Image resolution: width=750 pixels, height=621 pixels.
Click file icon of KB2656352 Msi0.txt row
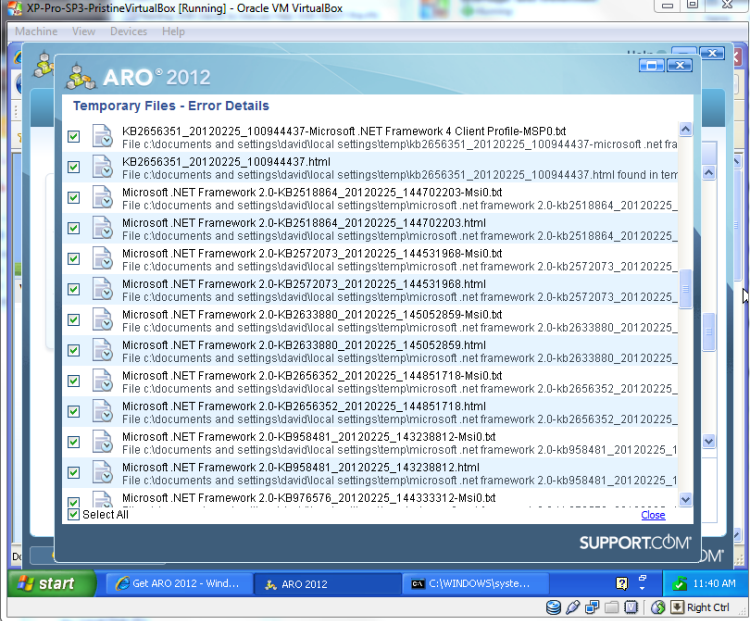tap(102, 381)
